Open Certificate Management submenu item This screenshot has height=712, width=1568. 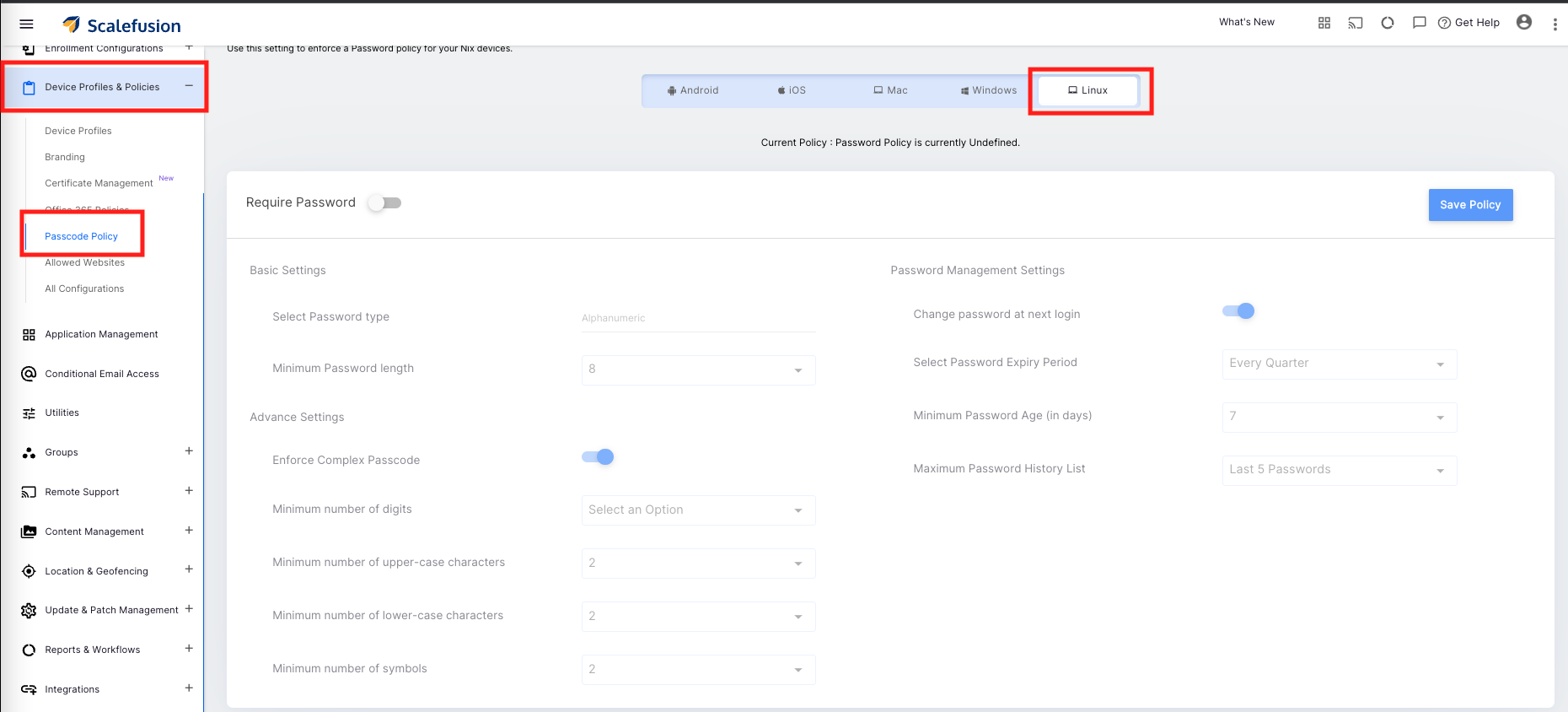click(x=99, y=183)
